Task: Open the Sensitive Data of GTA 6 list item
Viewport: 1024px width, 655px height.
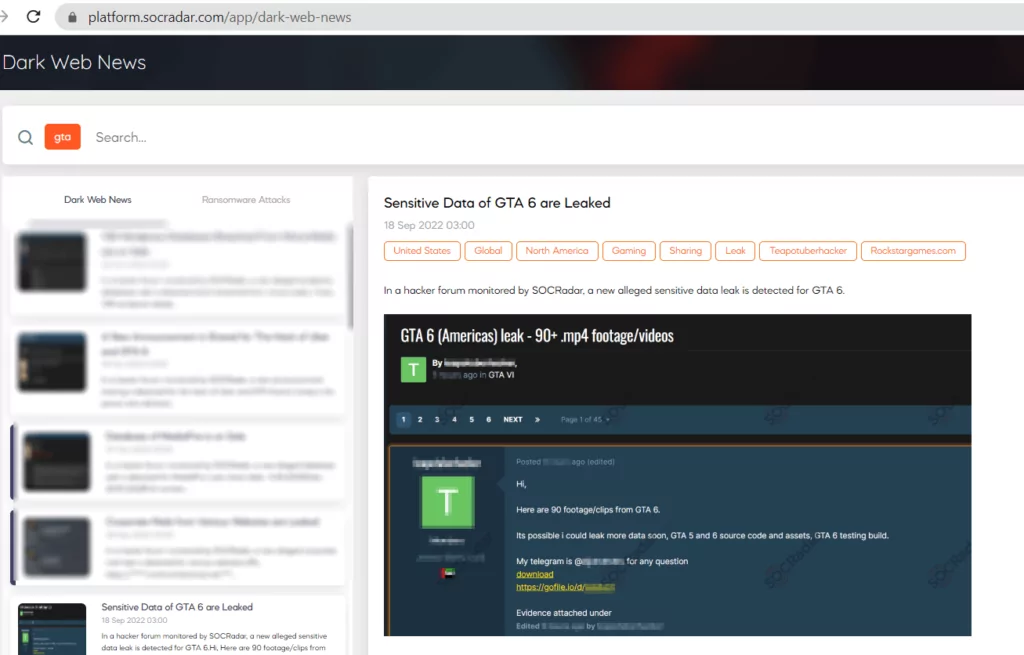Action: [x=178, y=626]
